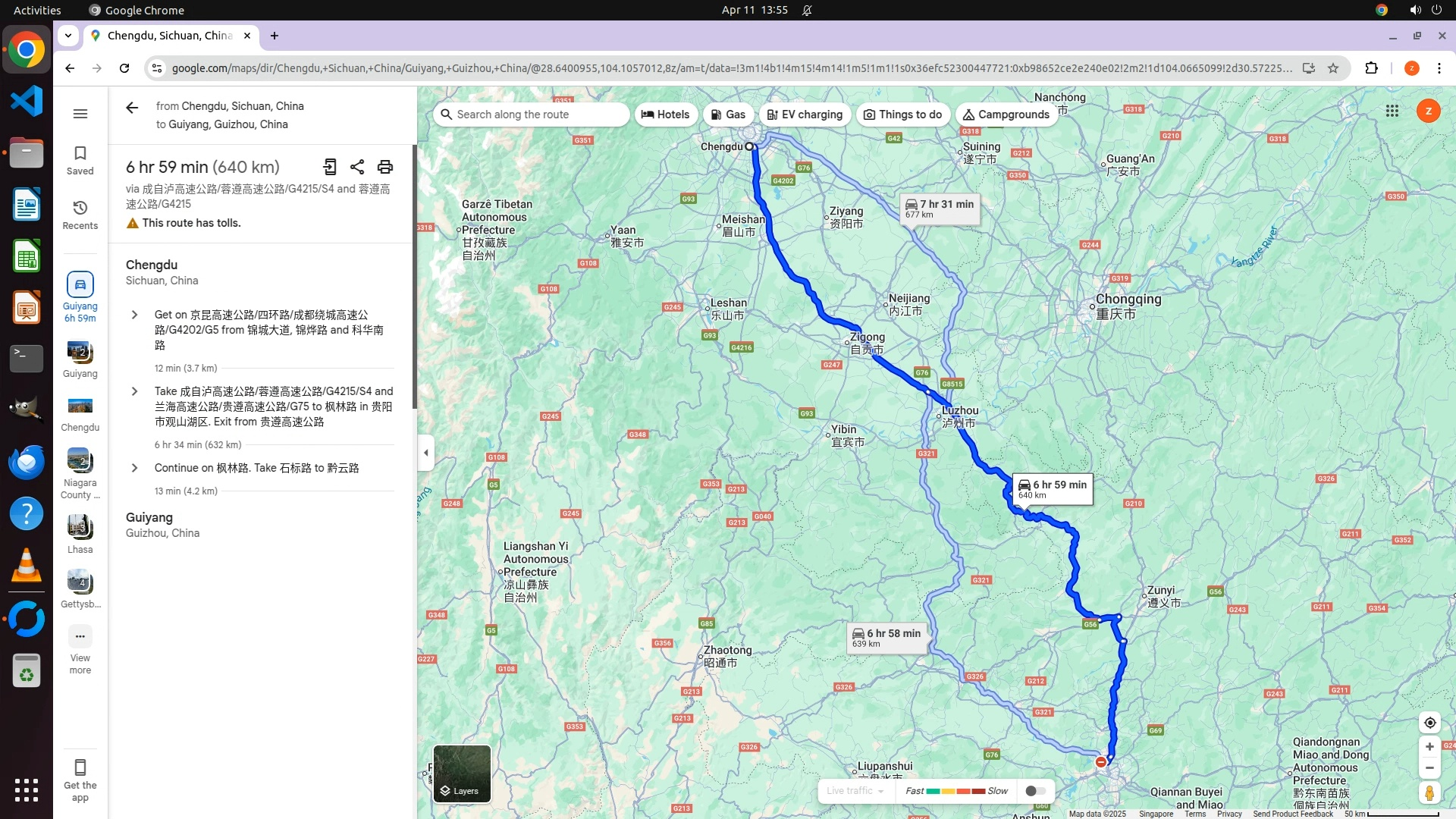1456x819 pixels.
Task: Select the 7 hr 31 min alternate route
Action: [940, 209]
